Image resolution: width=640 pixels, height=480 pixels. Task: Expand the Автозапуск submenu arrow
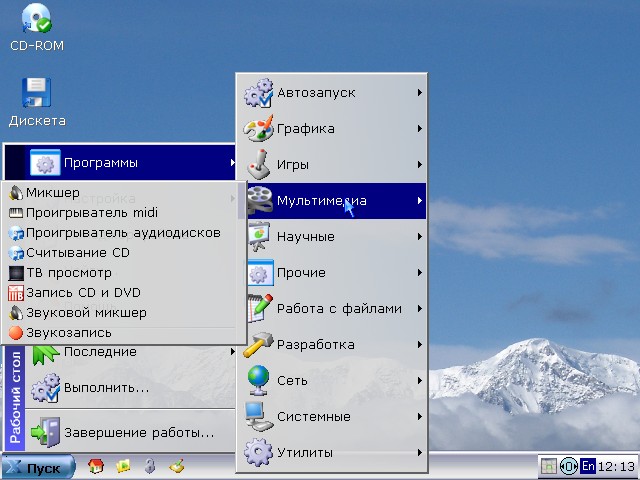tap(420, 93)
